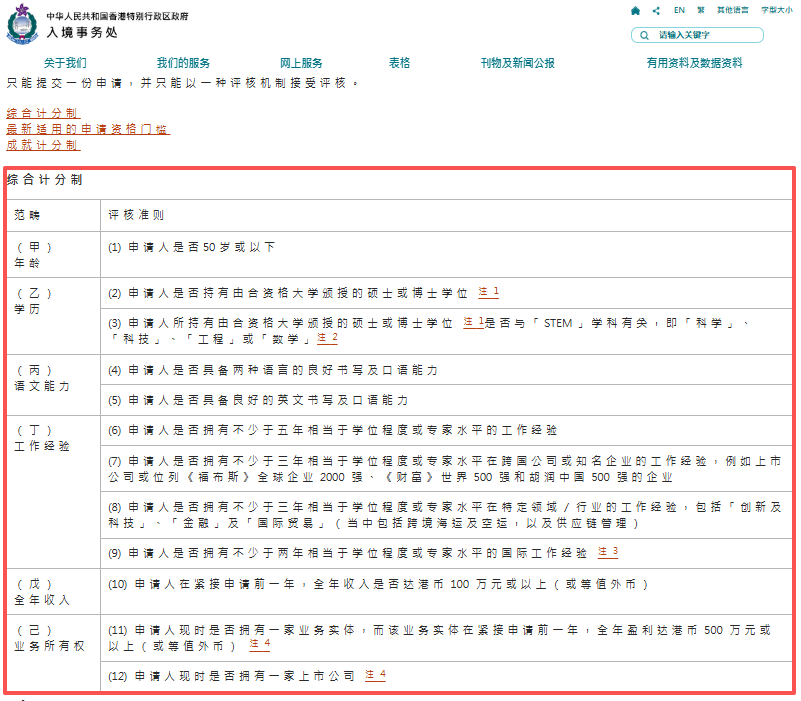This screenshot has width=801, height=701.
Task: Open the 我们的服务 menu
Action: (x=185, y=61)
